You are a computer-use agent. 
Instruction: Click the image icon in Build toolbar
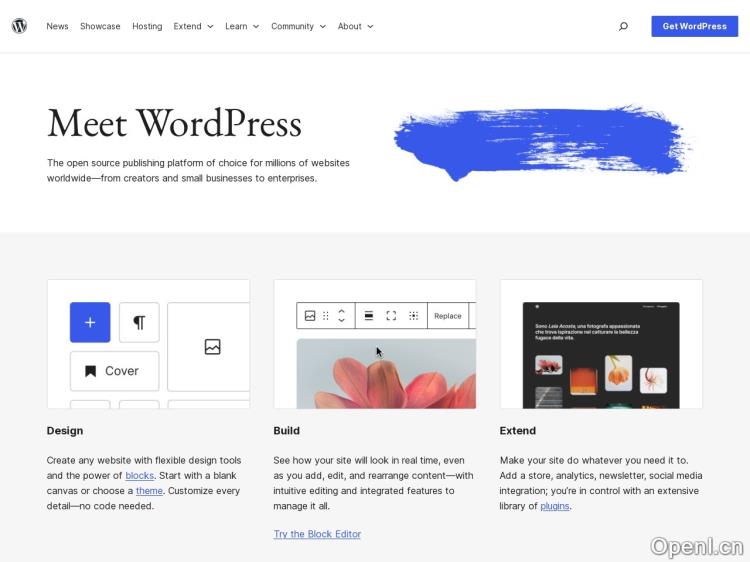[310, 316]
